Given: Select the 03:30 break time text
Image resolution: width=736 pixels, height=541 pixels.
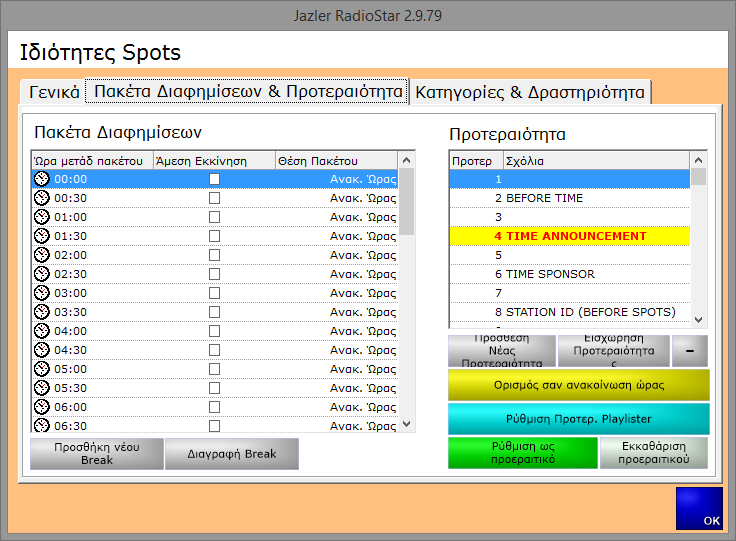Looking at the screenshot, I should pyautogui.click(x=70, y=312).
